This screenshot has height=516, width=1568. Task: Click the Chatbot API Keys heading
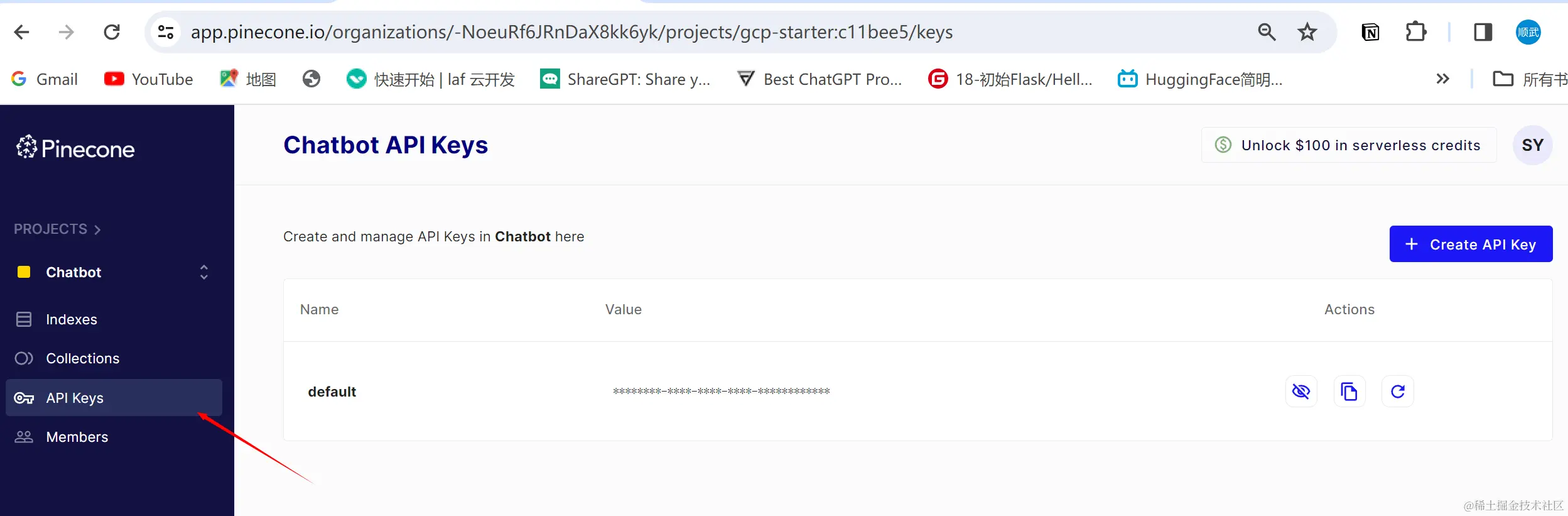[386, 145]
